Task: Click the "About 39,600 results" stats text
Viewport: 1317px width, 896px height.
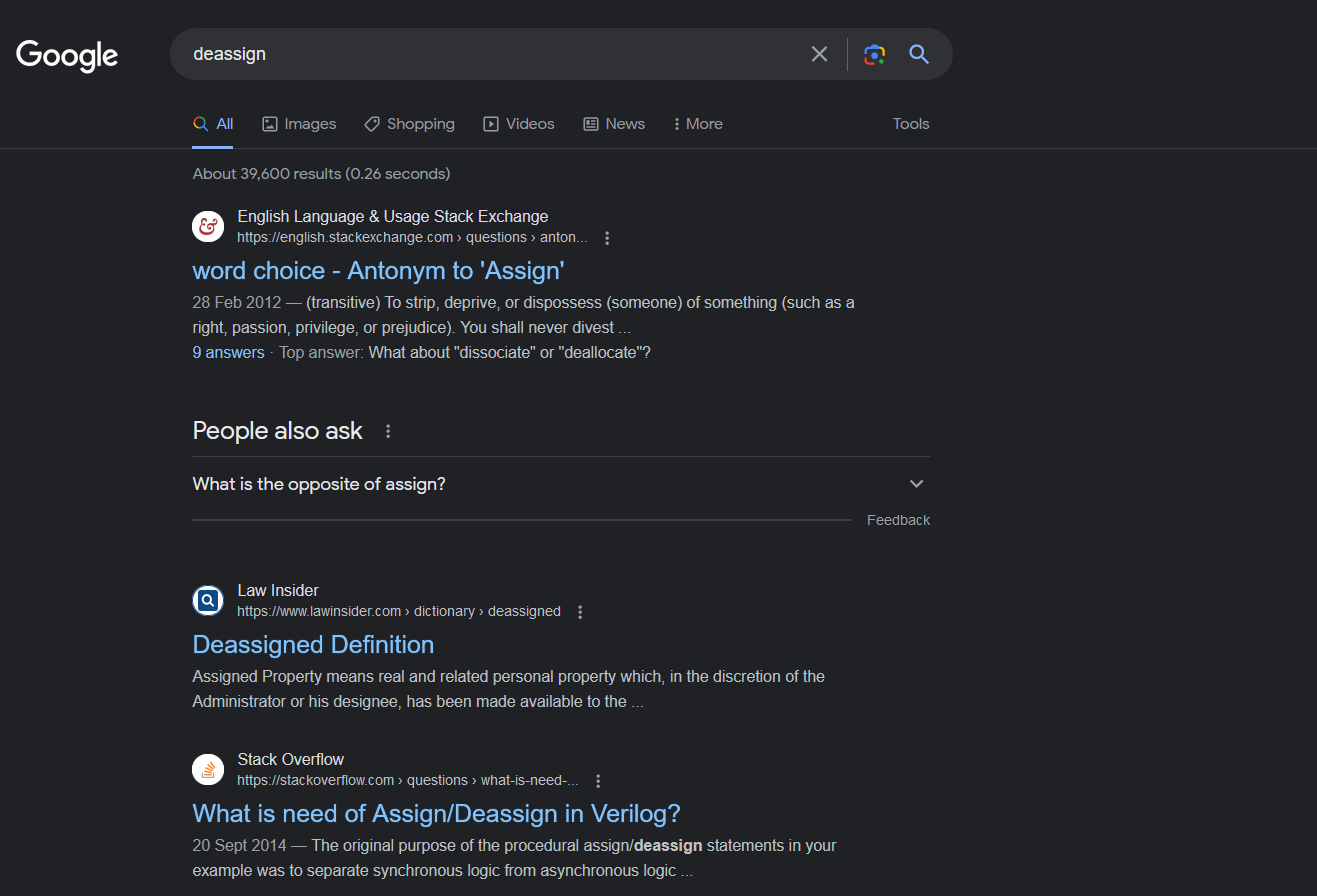Action: 321,174
